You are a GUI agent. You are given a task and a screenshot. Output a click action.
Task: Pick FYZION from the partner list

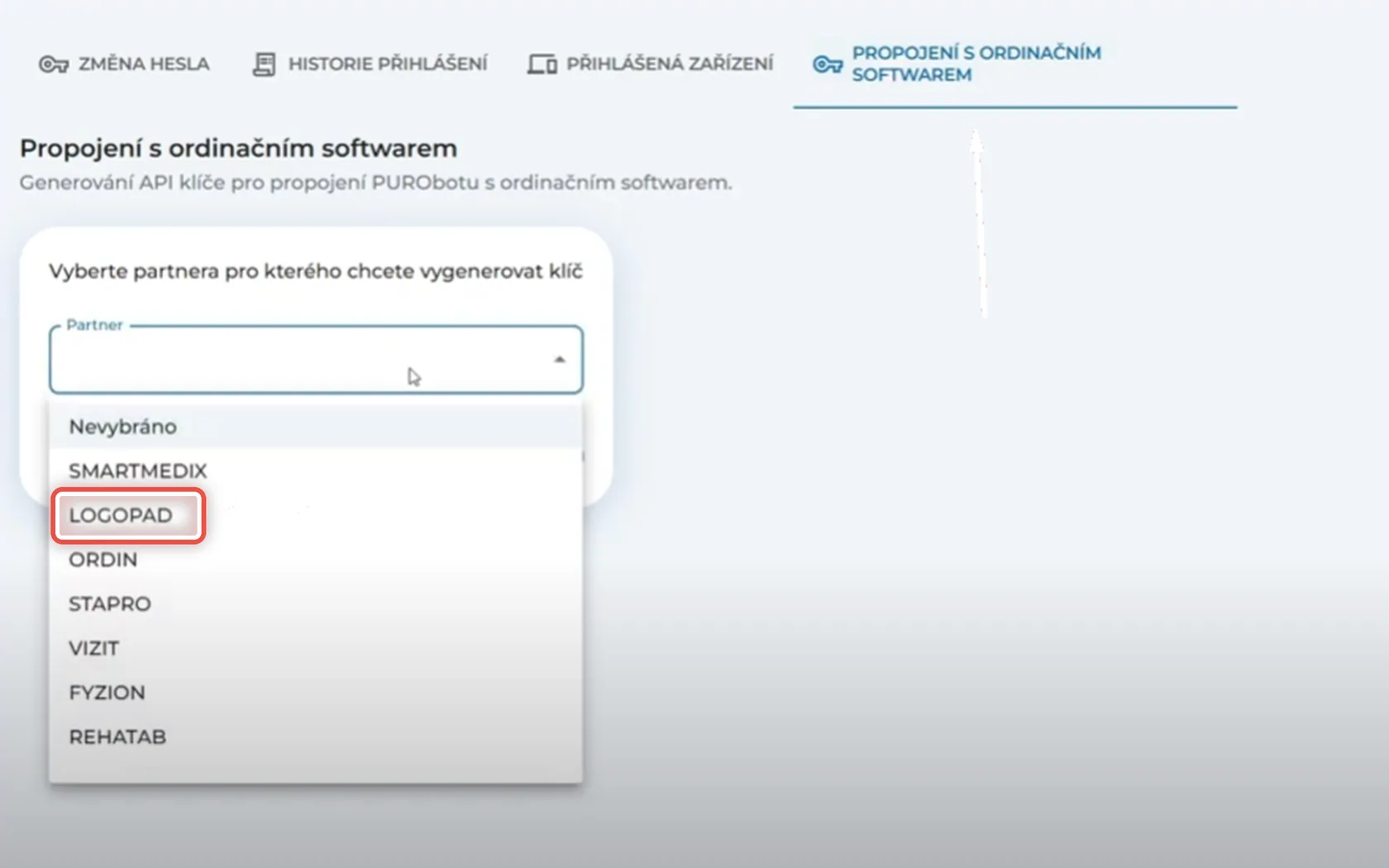316,693
